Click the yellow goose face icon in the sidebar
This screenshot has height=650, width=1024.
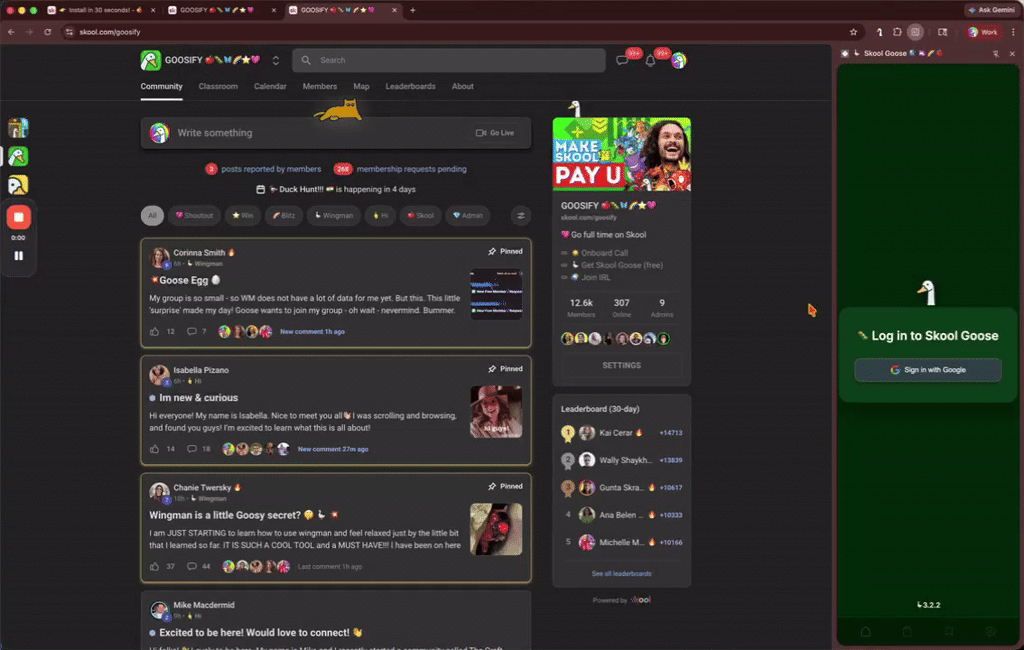point(20,185)
